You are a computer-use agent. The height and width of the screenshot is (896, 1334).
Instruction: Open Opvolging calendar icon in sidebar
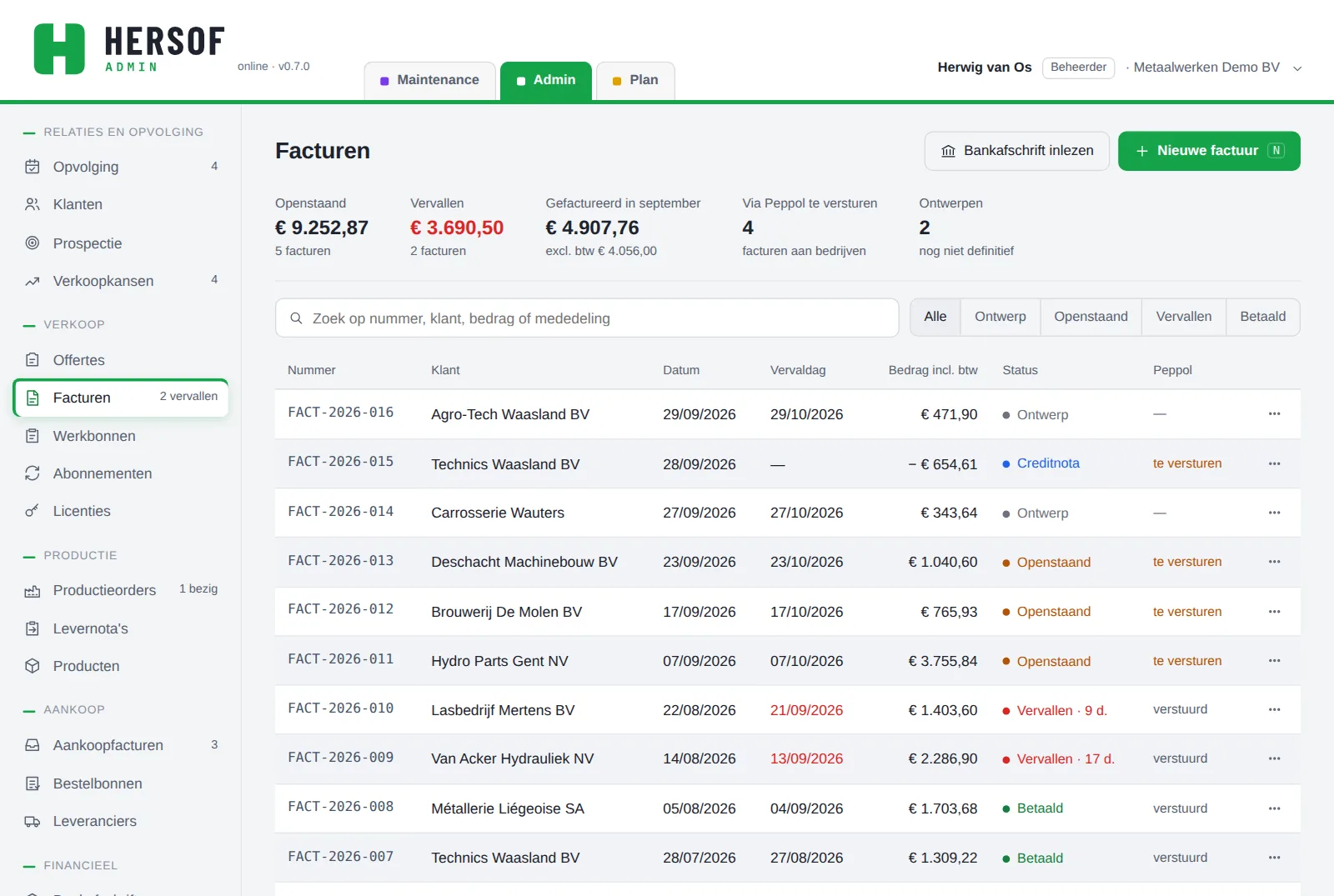(33, 167)
